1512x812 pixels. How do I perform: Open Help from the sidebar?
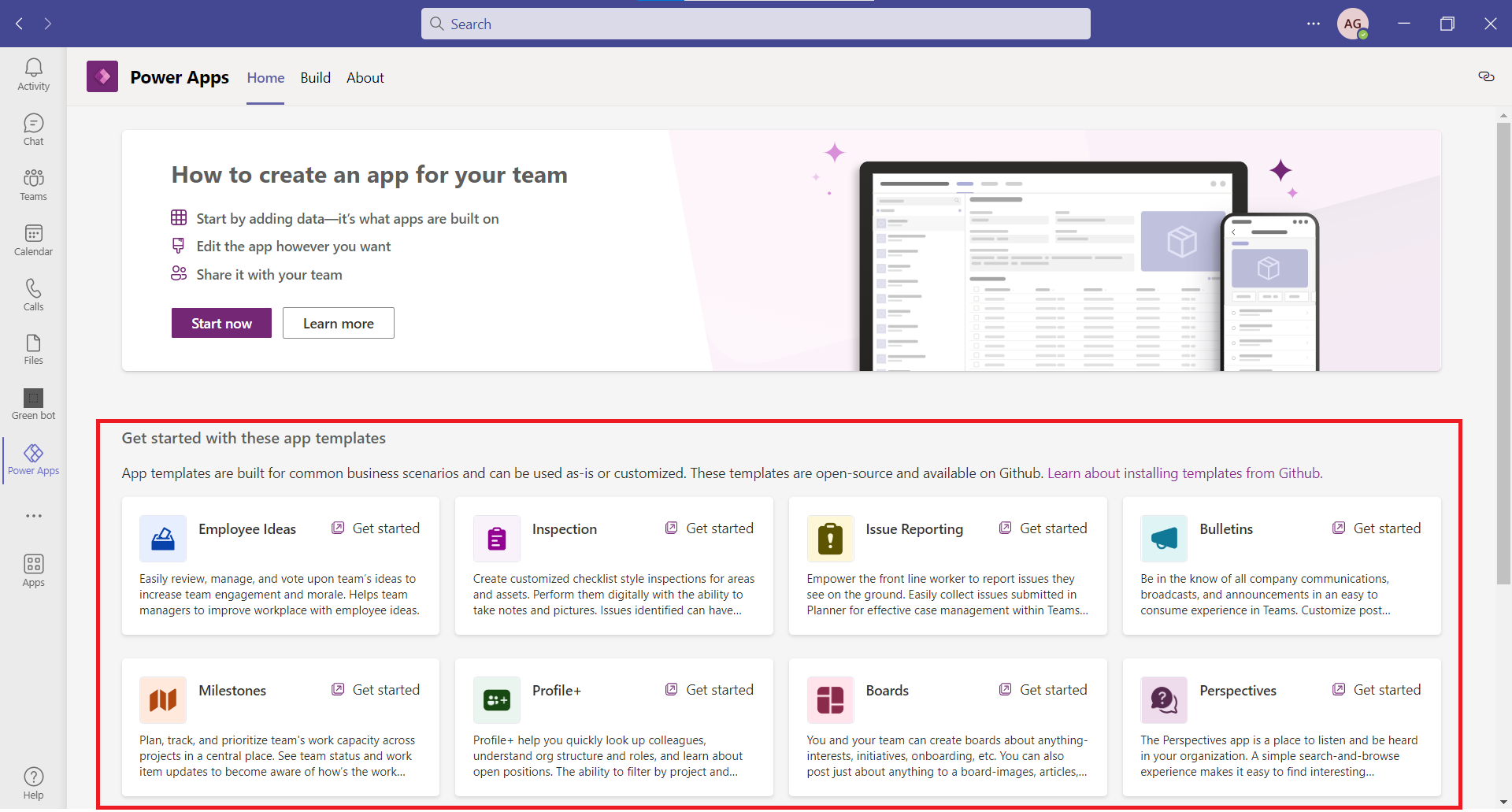click(33, 780)
